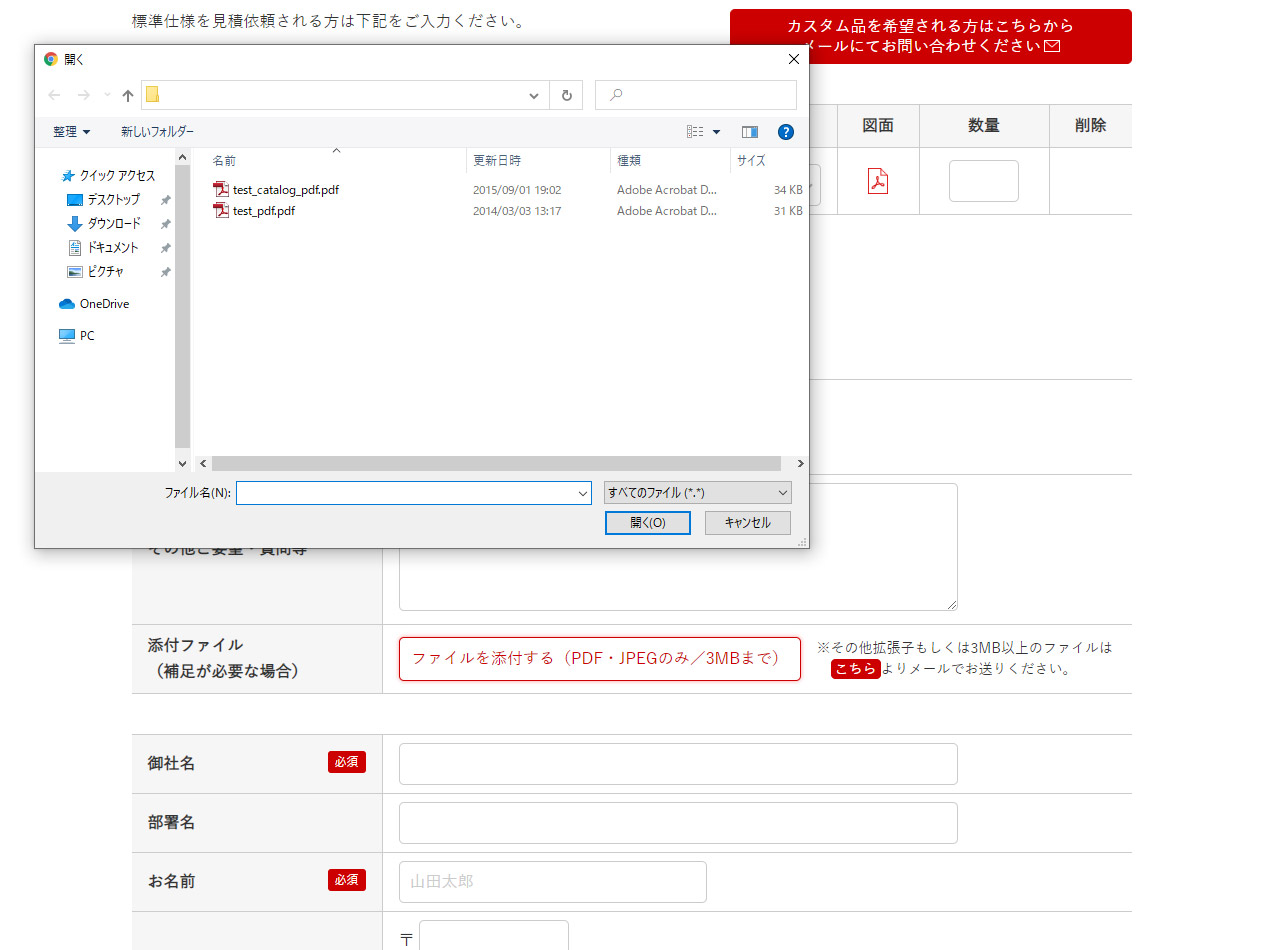
Task: Click the 数量 input box
Action: 984,181
